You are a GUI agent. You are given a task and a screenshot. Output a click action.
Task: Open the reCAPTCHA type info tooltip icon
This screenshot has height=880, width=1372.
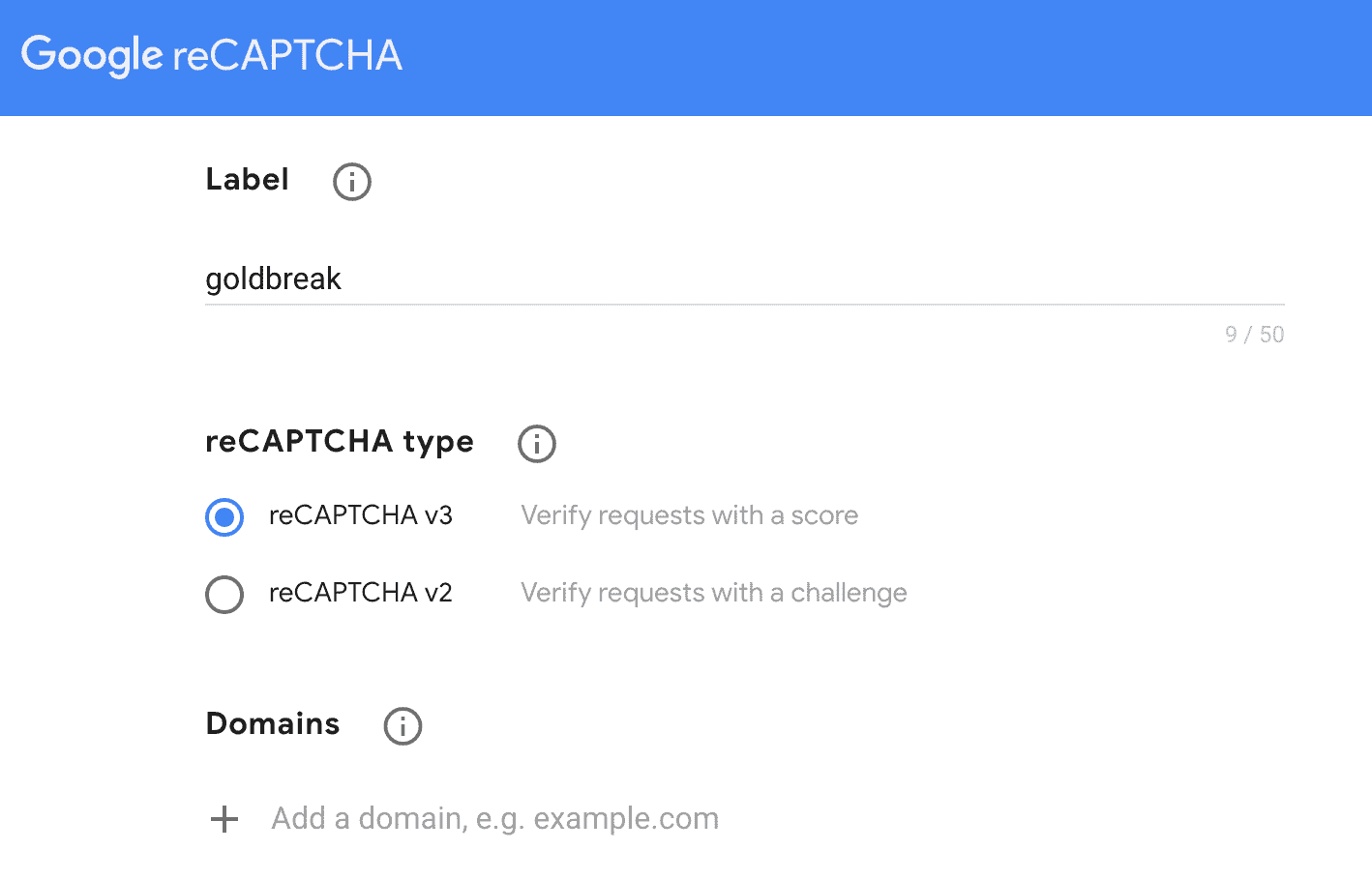pyautogui.click(x=537, y=444)
